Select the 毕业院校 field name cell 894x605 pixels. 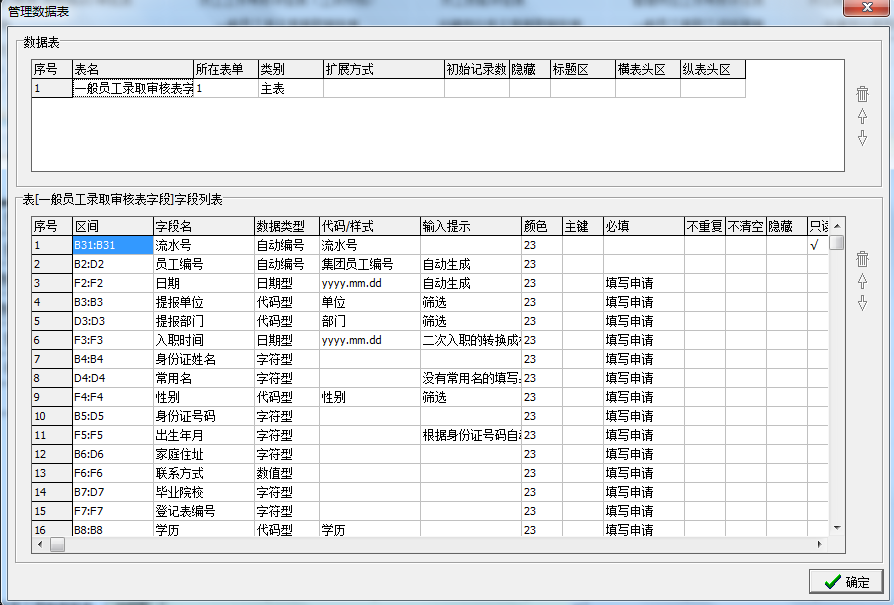[204, 492]
